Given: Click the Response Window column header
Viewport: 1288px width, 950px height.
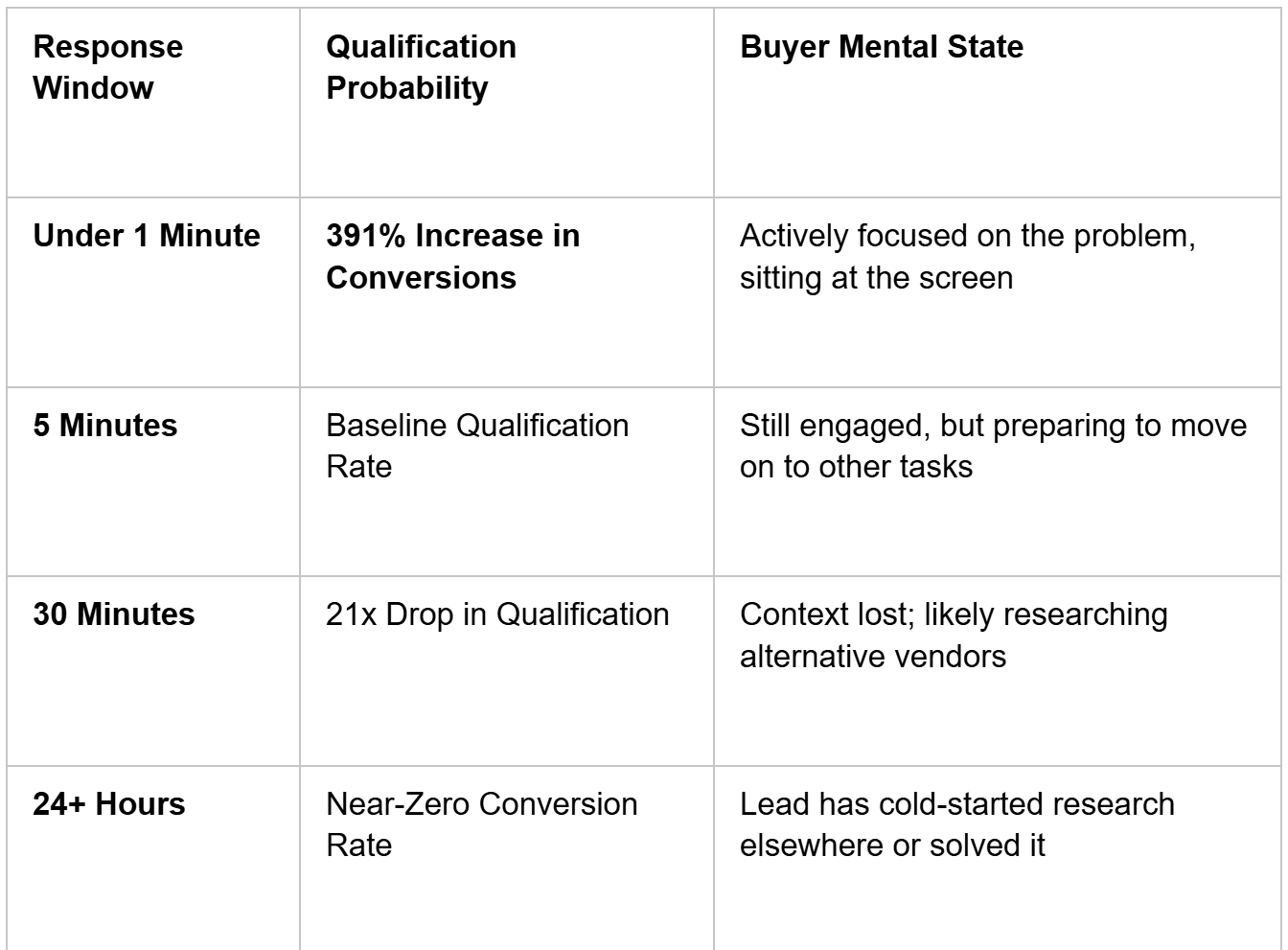Looking at the screenshot, I should pos(107,67).
